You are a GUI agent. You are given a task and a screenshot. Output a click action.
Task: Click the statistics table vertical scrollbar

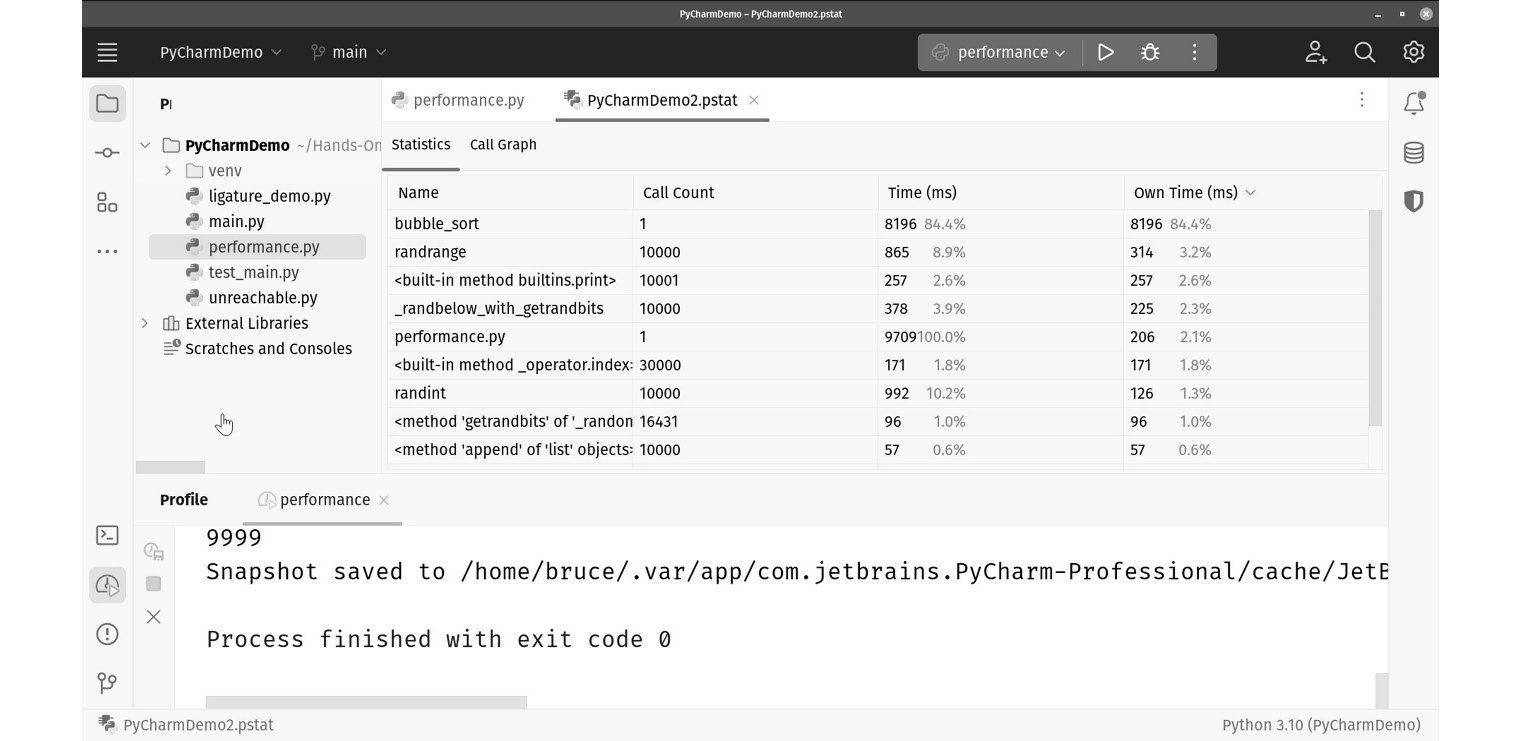coord(1375,318)
